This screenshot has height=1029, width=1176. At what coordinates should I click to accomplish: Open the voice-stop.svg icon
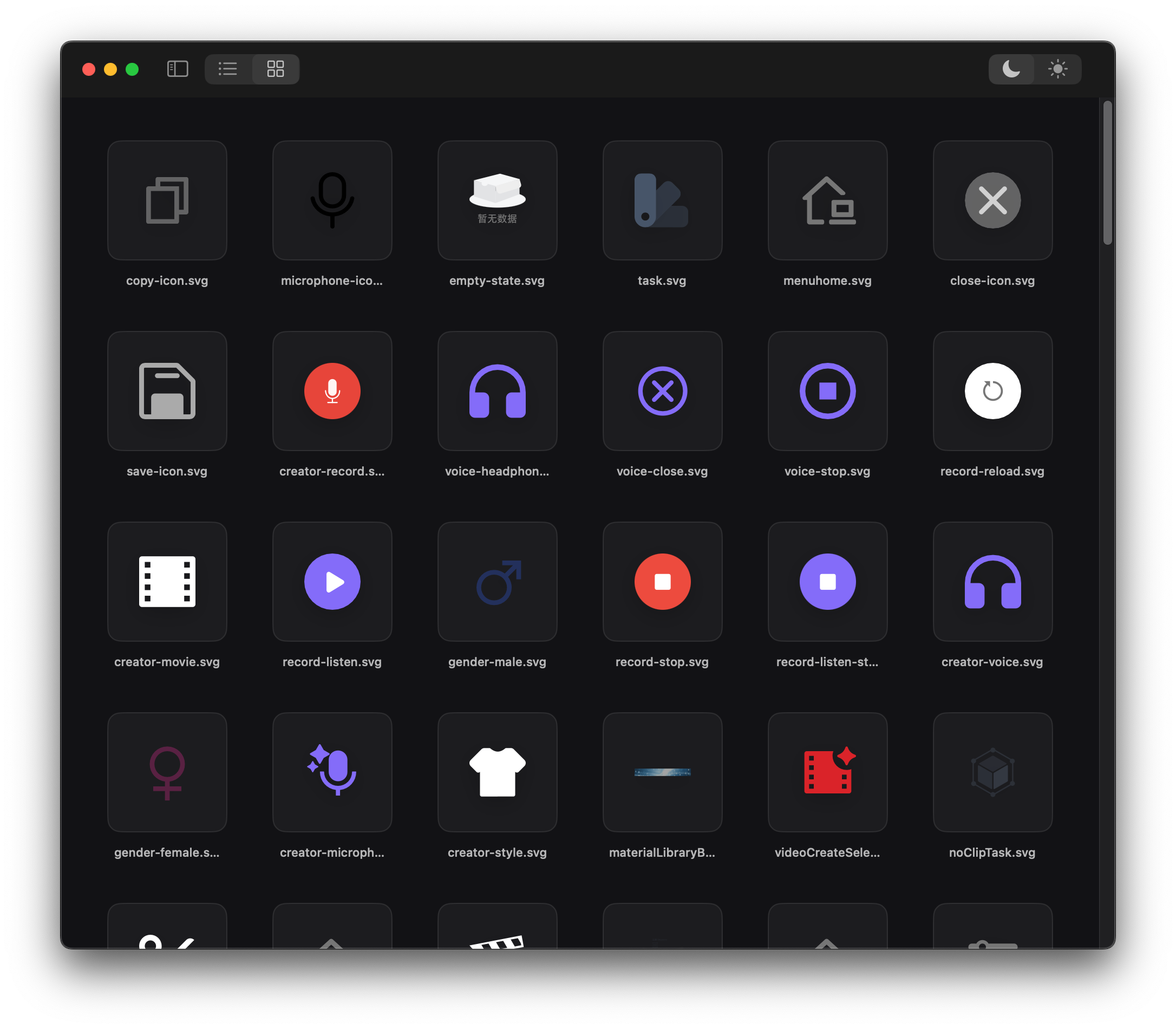(x=827, y=391)
